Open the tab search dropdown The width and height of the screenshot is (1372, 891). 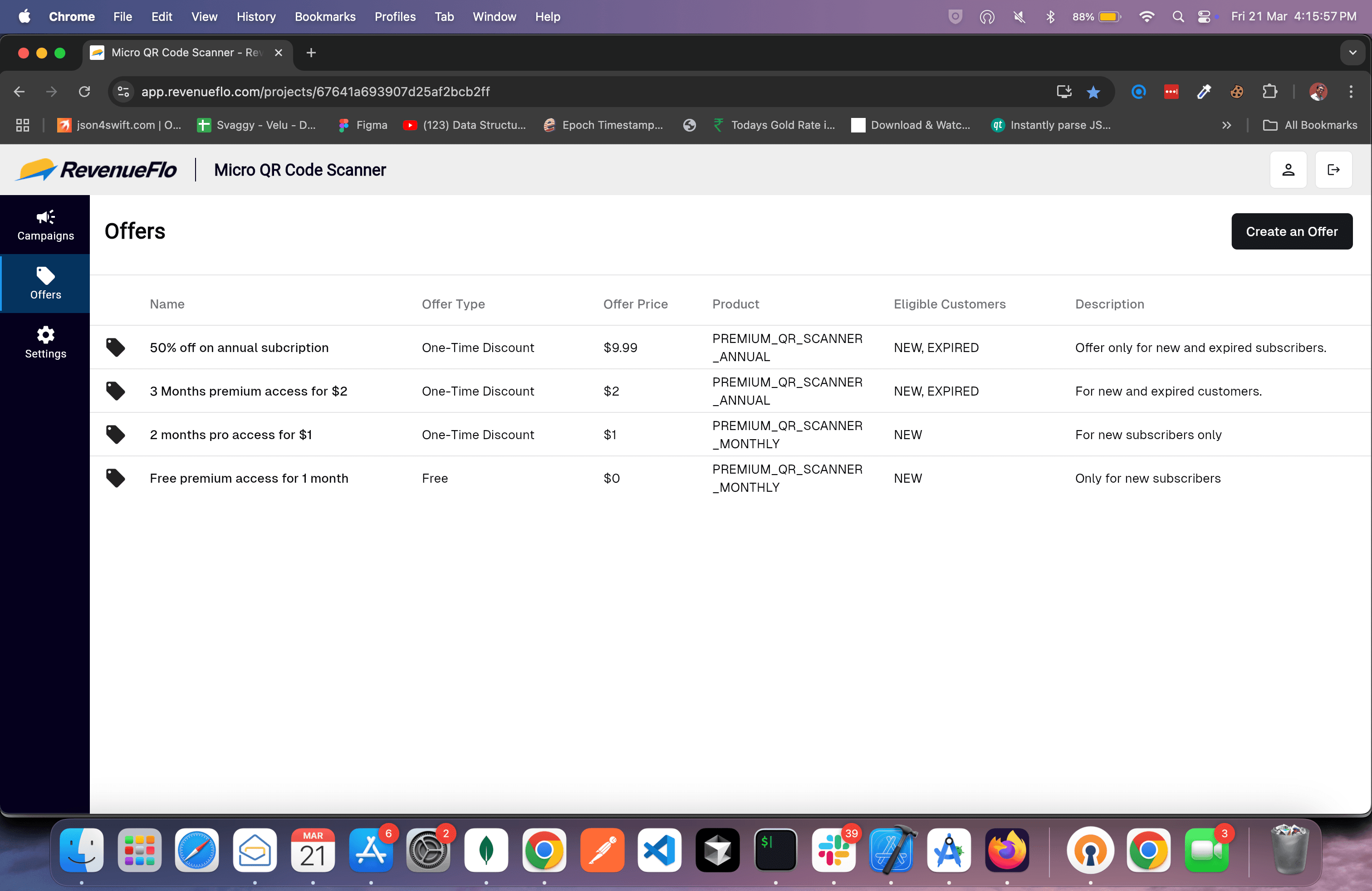(x=1352, y=53)
